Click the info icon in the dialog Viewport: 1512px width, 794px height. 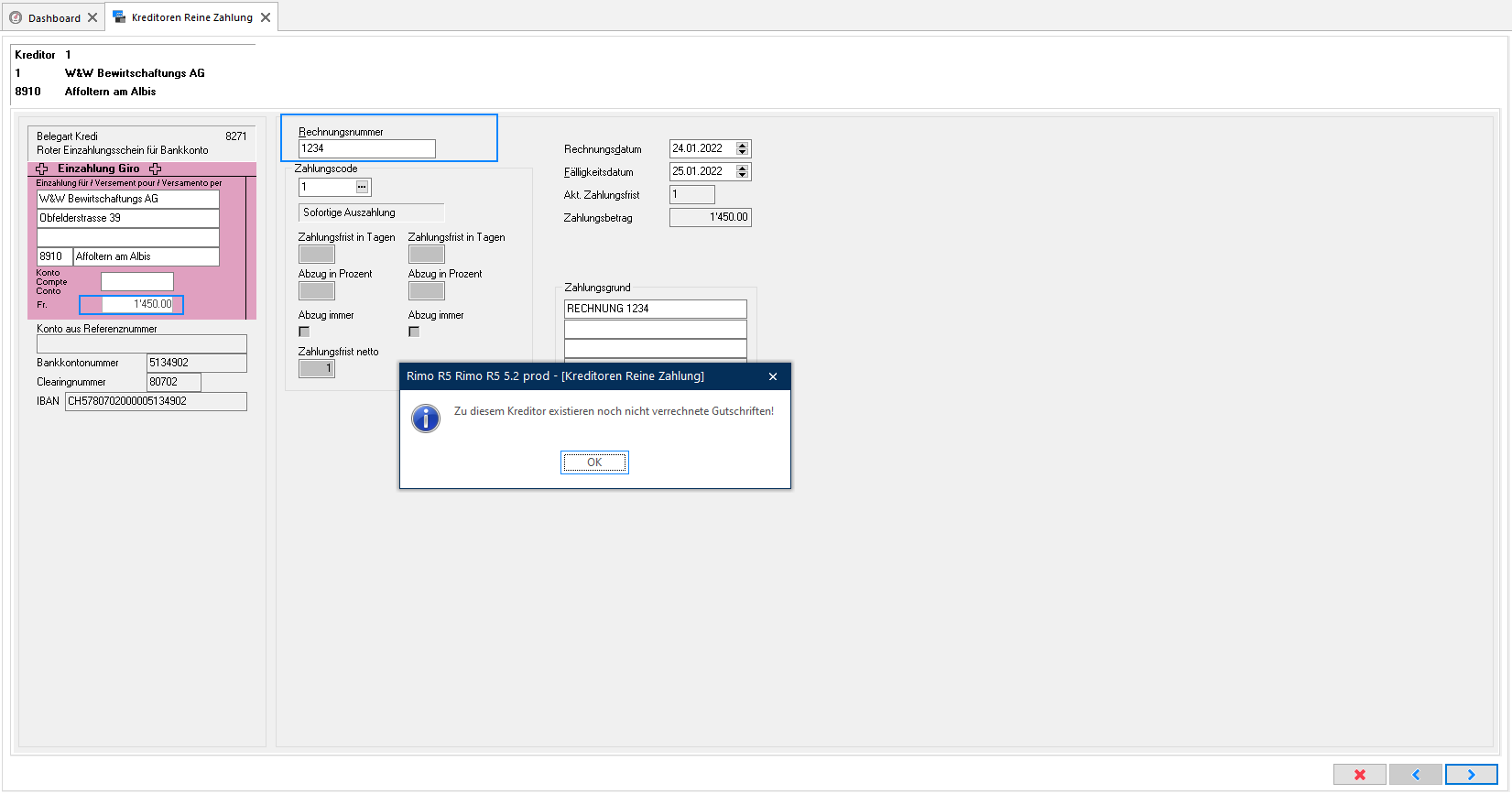(426, 419)
